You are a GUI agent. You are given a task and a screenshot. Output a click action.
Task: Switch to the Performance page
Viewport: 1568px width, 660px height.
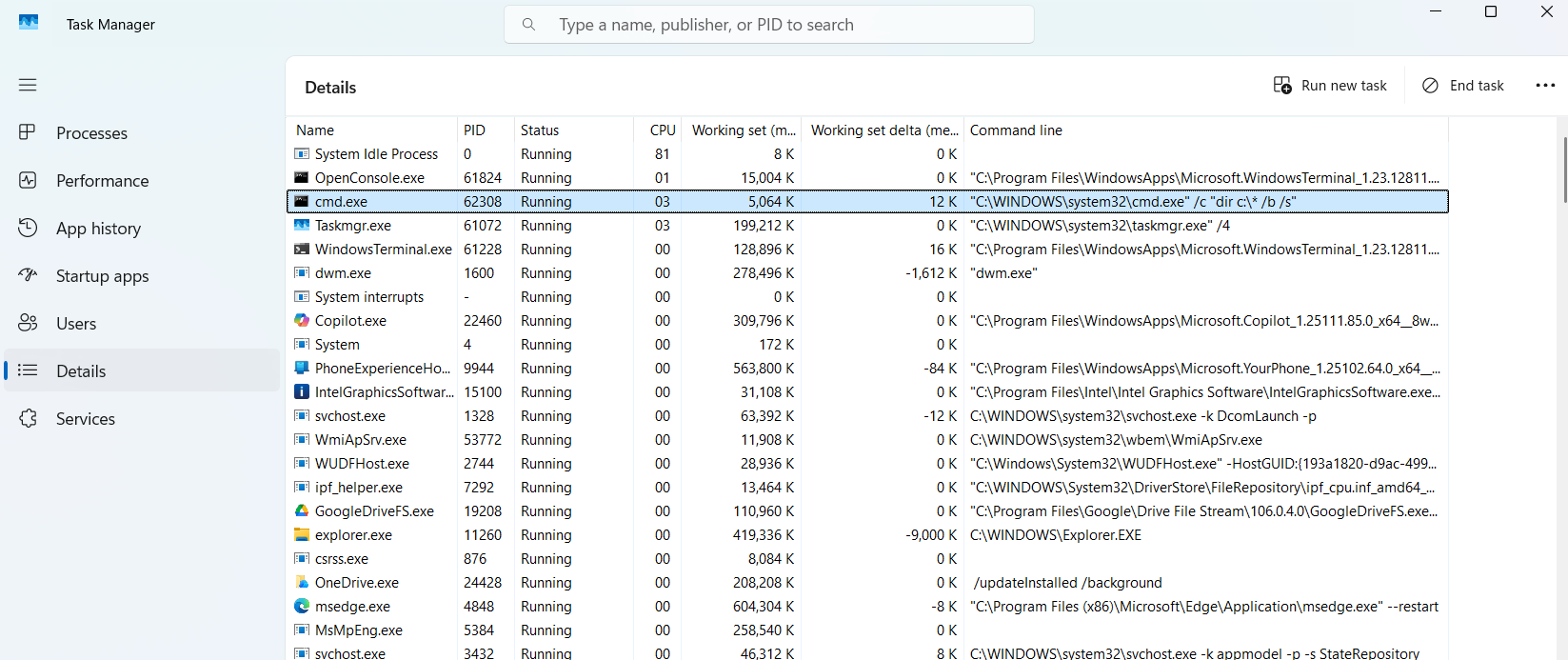point(143,180)
